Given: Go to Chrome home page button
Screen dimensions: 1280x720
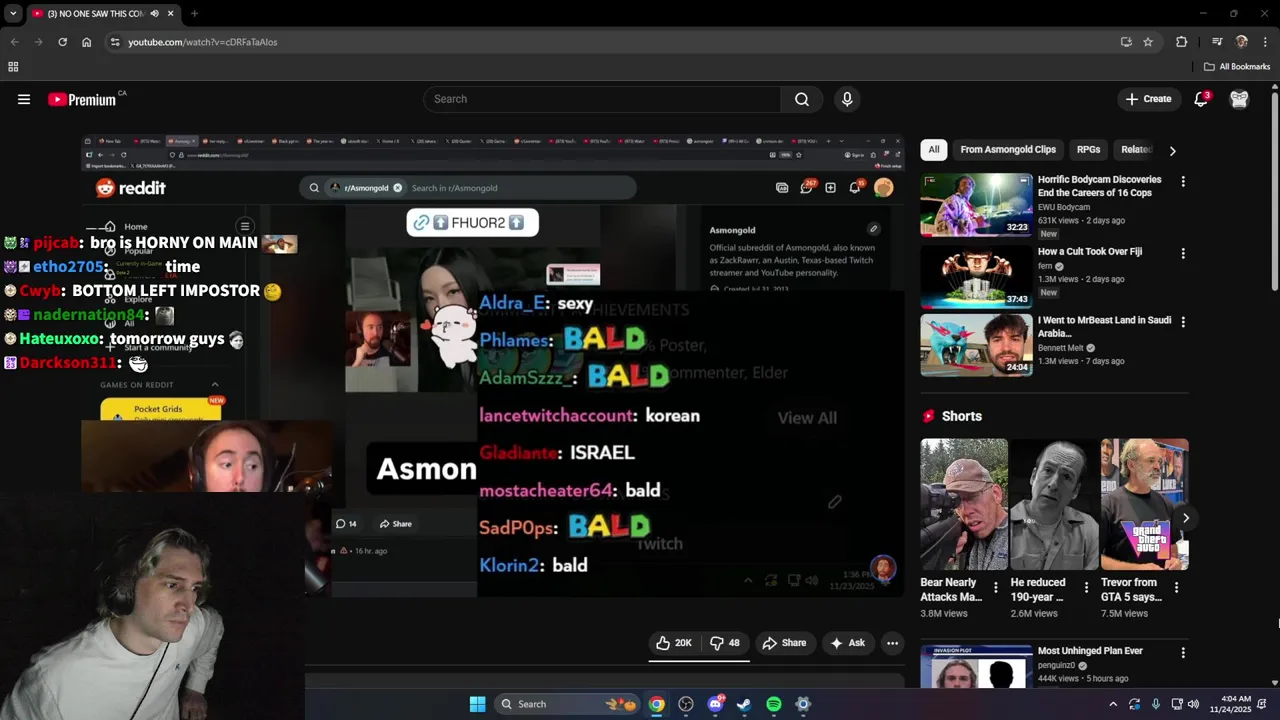Looking at the screenshot, I should click(86, 42).
